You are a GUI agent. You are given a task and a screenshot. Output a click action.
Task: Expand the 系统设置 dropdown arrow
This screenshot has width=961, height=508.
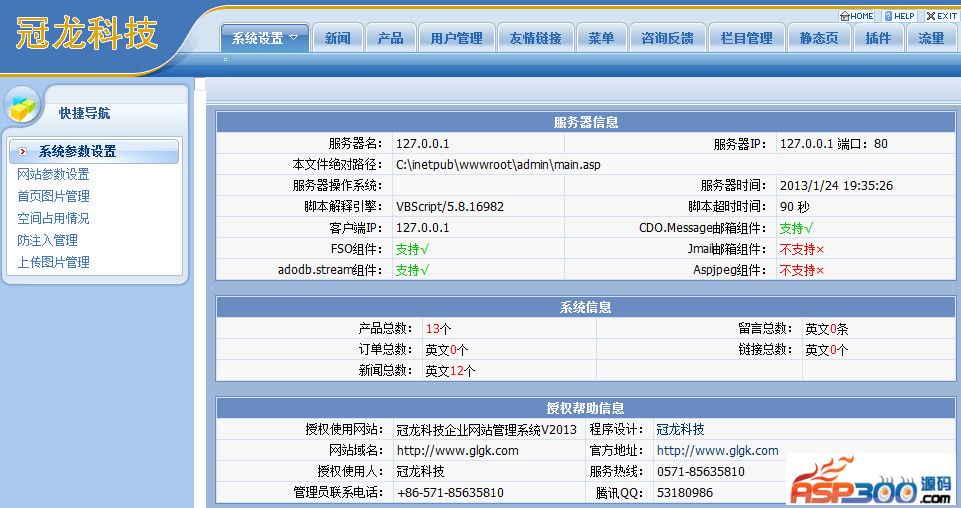pos(294,38)
